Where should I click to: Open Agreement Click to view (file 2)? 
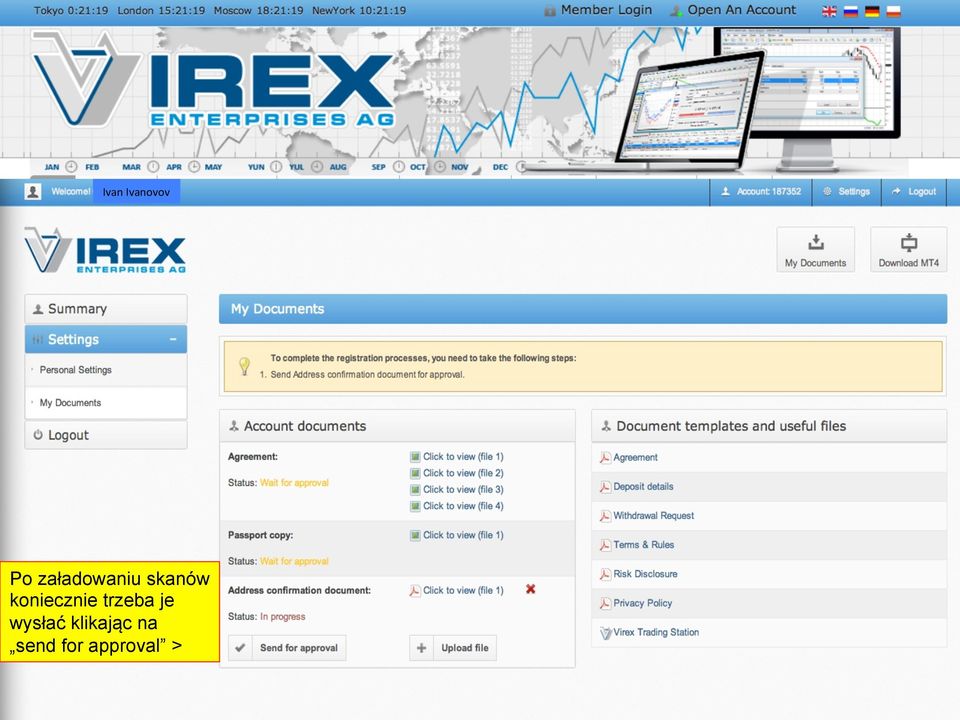tap(463, 473)
